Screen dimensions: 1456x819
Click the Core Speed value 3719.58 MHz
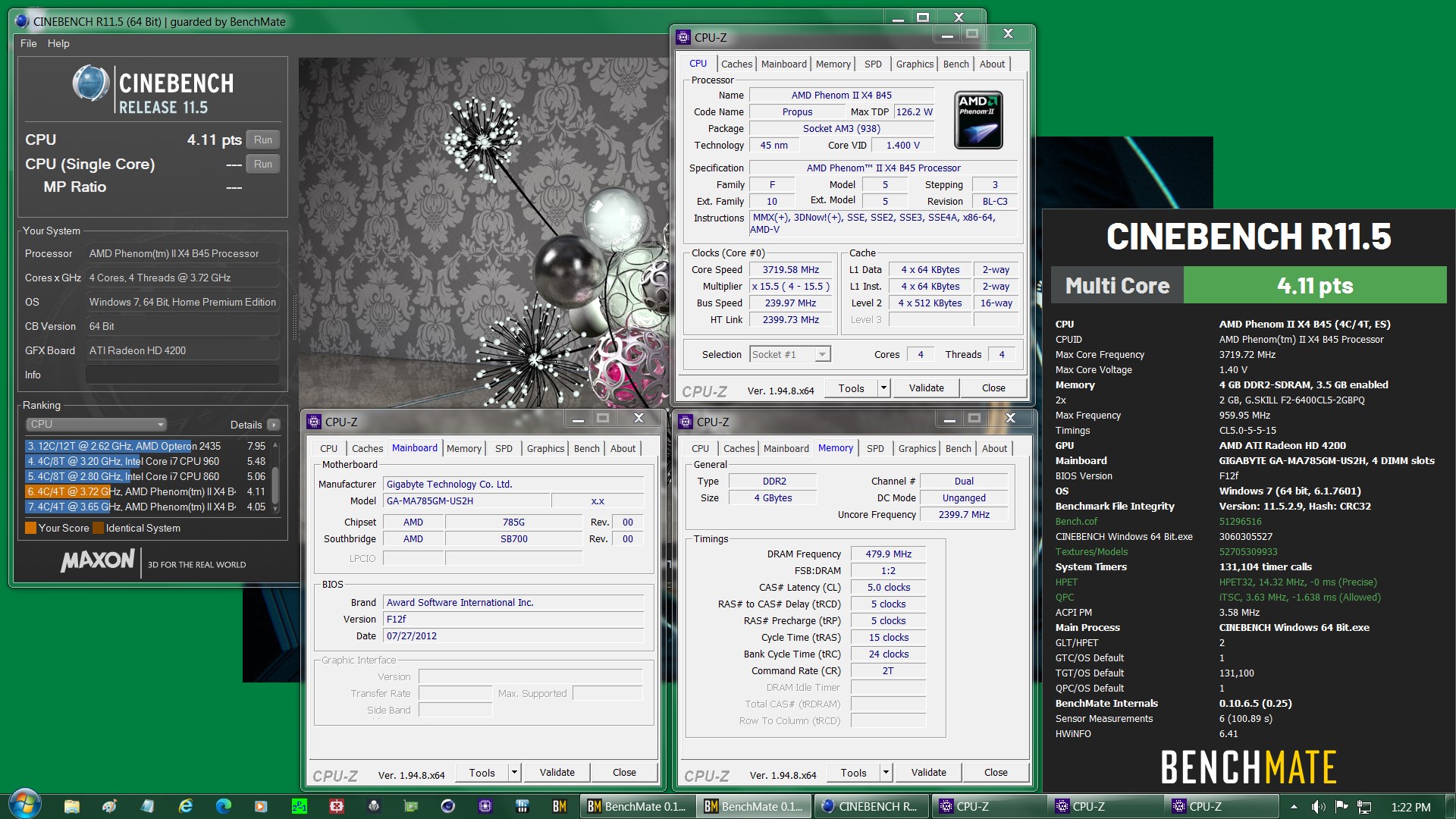pos(790,270)
